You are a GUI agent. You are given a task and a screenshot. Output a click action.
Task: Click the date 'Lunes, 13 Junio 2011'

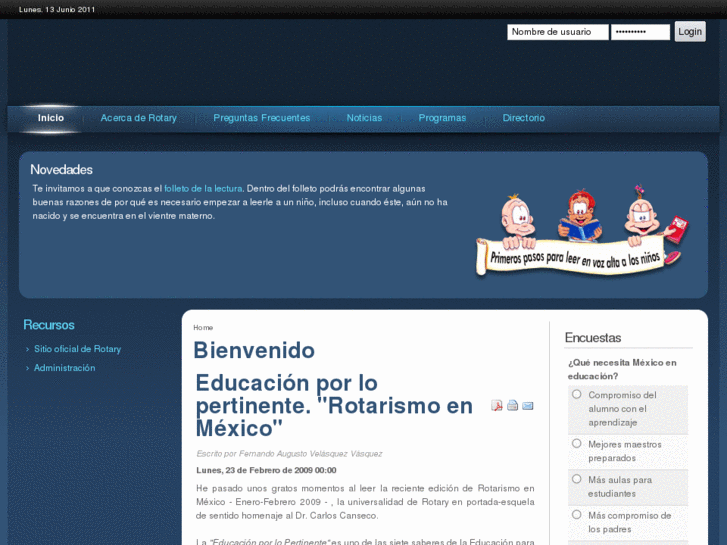tap(57, 10)
